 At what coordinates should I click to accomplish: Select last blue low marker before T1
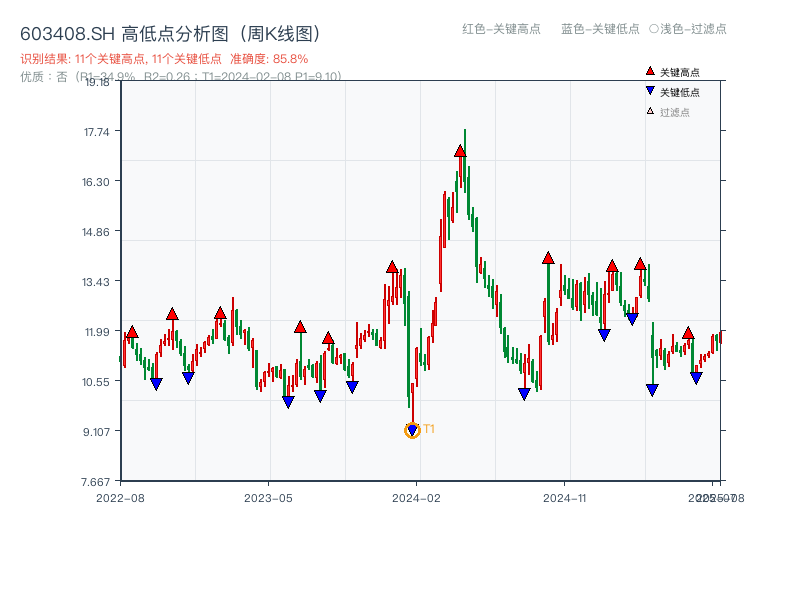pos(352,387)
